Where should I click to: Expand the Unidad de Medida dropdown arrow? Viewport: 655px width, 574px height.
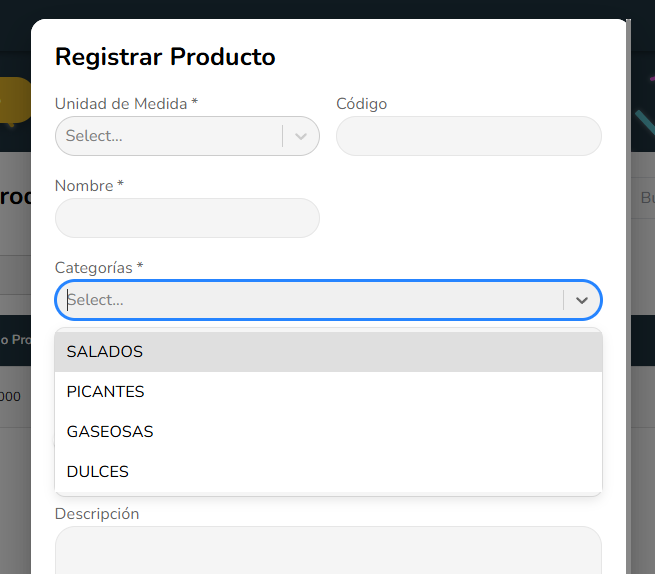(x=301, y=136)
